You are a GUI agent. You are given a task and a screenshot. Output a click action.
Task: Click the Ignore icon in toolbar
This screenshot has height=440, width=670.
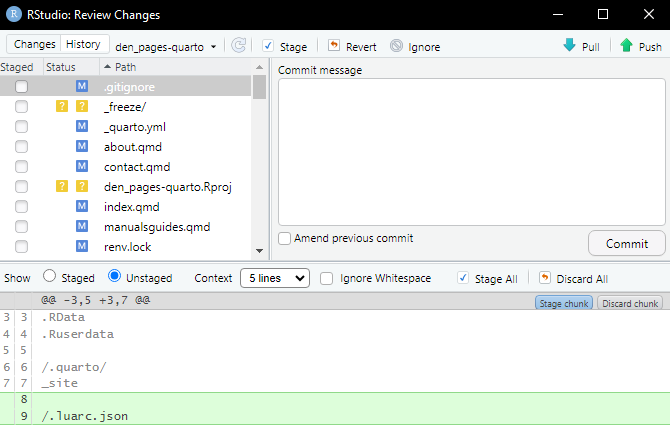tap(396, 46)
